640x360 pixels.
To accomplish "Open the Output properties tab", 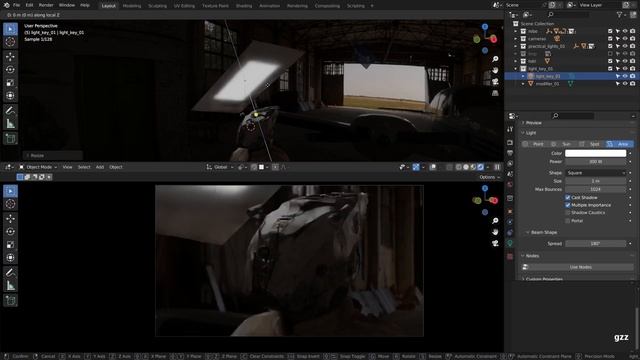I will pos(510,153).
